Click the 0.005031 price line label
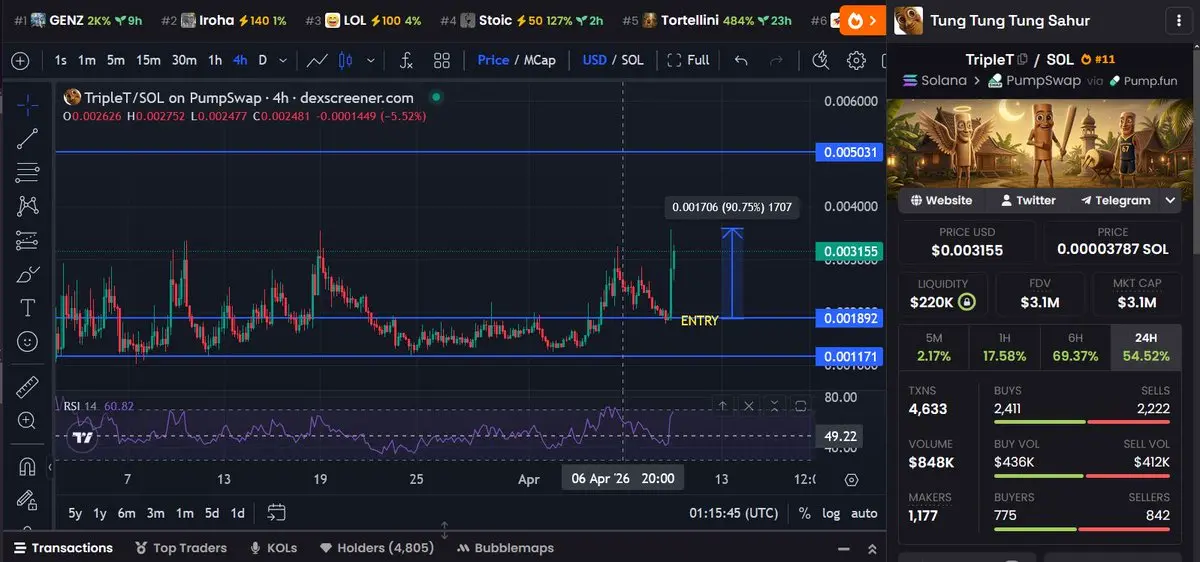 [x=850, y=152]
